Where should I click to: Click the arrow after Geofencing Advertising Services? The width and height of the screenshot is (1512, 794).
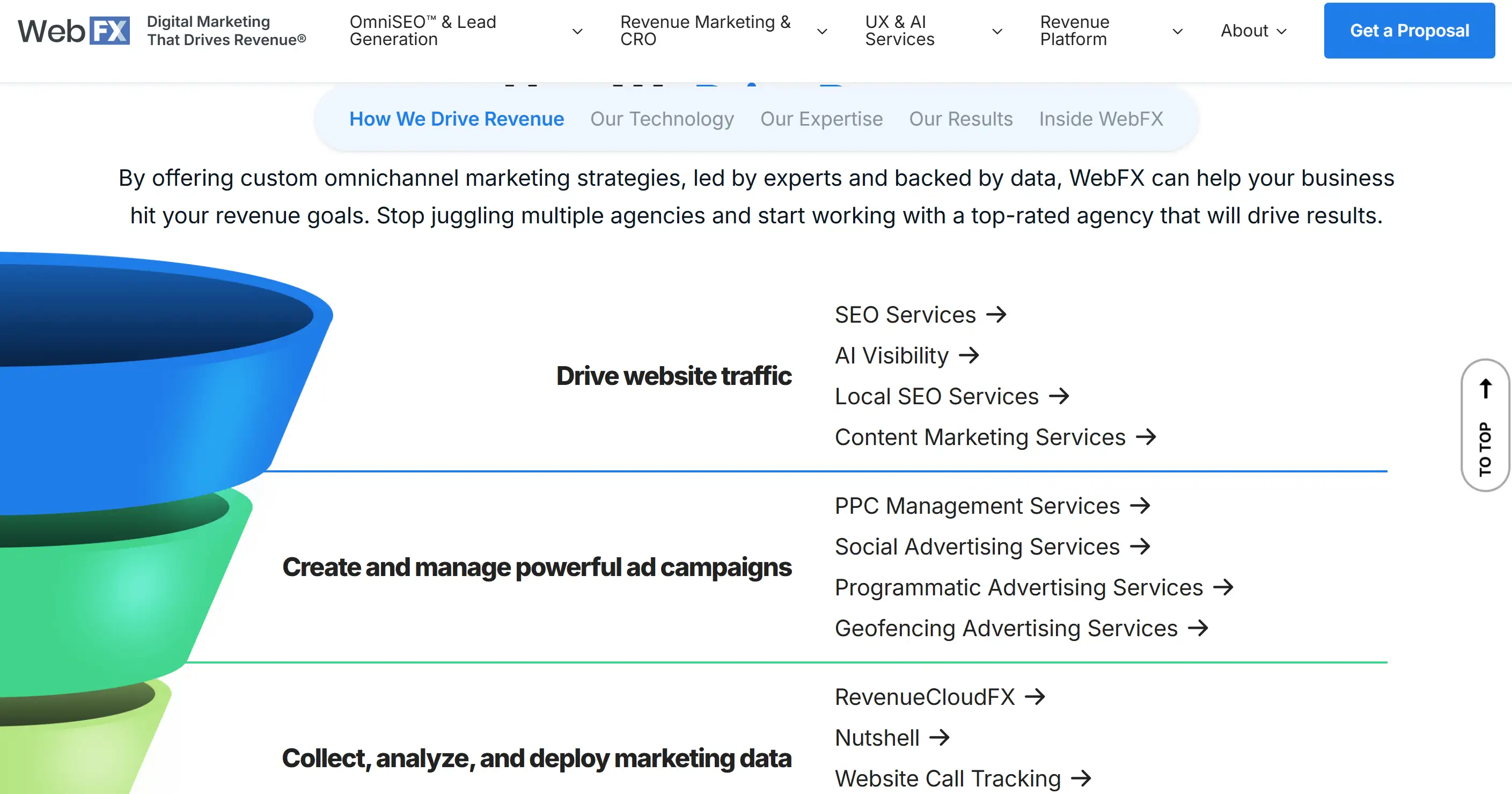tap(1198, 629)
